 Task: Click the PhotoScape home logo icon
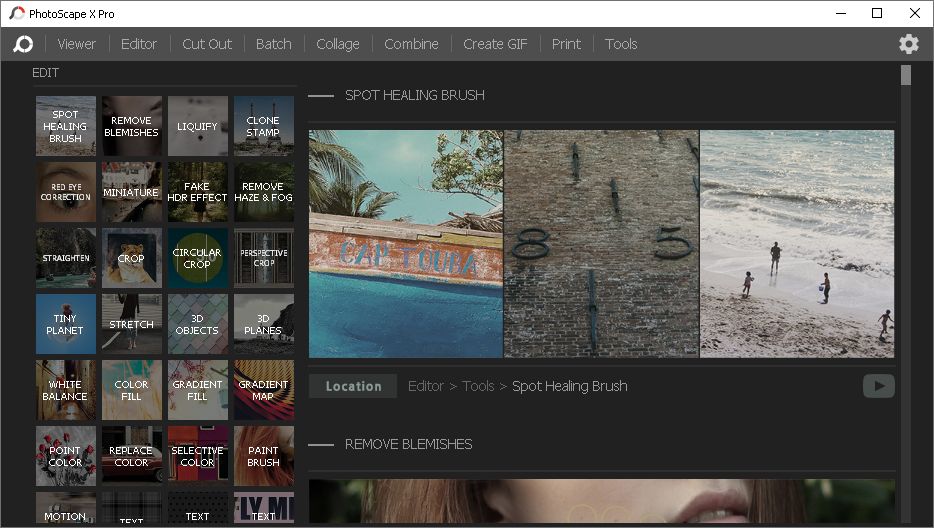click(23, 44)
